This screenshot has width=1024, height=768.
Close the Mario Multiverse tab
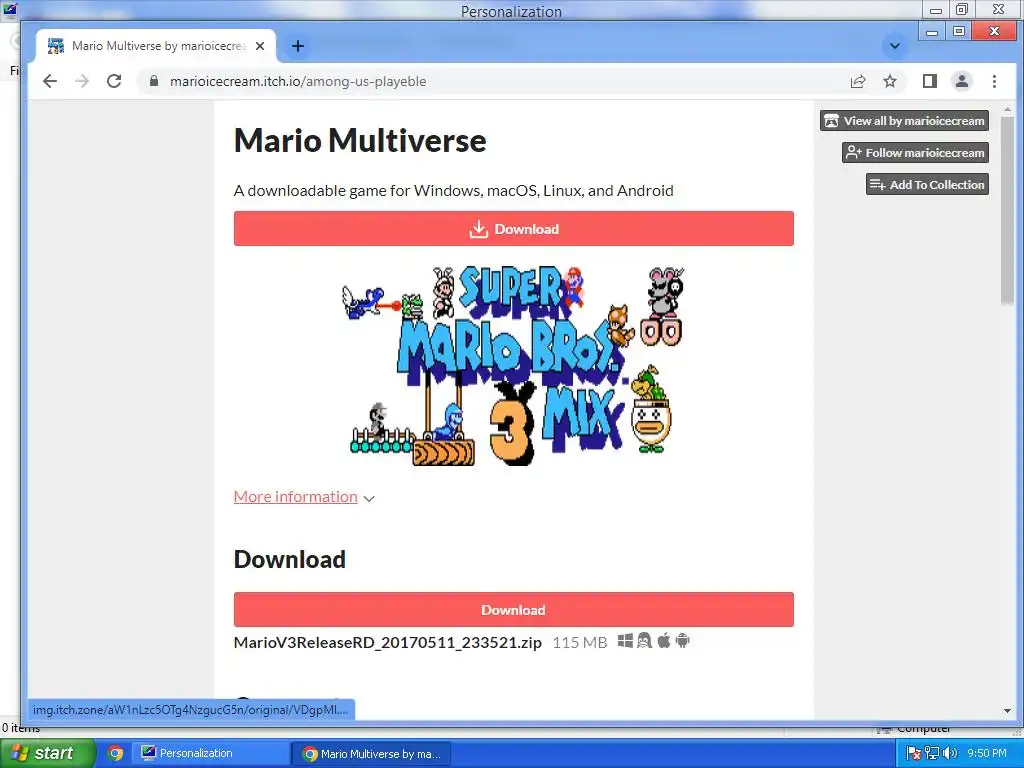(259, 46)
